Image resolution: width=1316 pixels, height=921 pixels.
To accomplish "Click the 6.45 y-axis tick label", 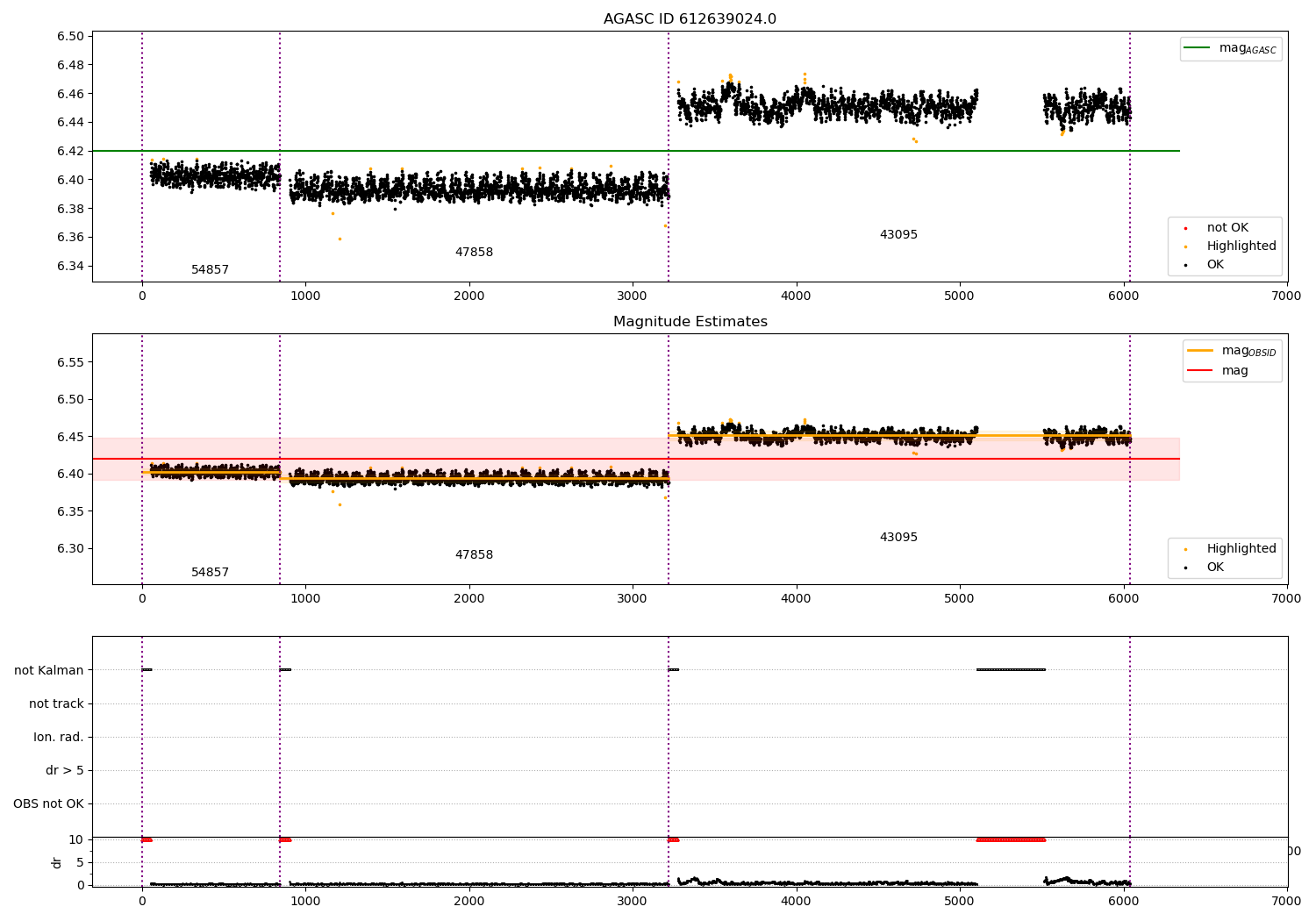I will [x=69, y=437].
